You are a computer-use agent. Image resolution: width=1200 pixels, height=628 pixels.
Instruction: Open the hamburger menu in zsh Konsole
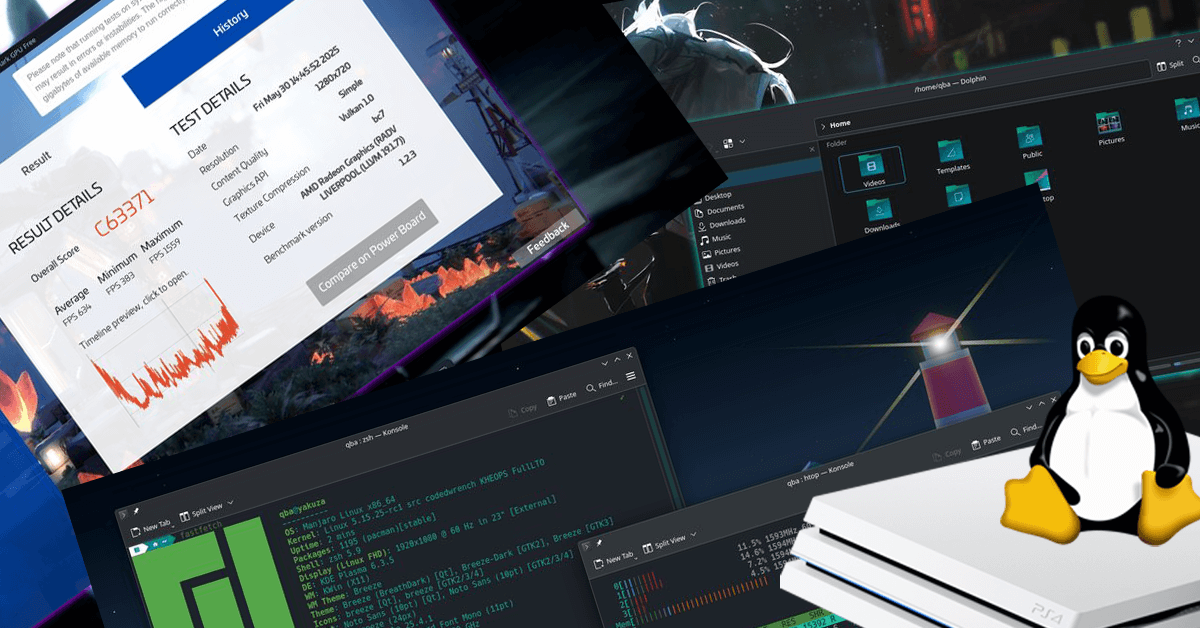(631, 376)
